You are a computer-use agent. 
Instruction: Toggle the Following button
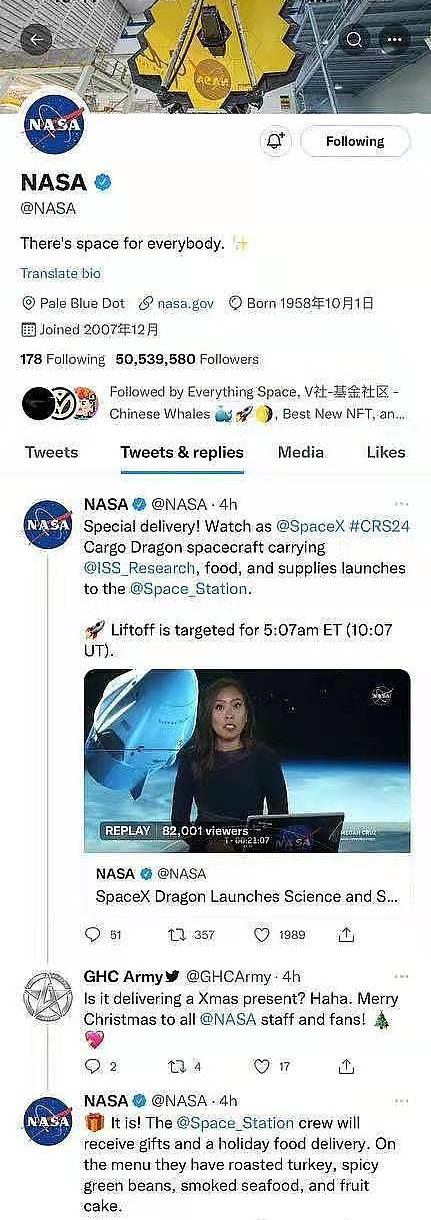(355, 142)
